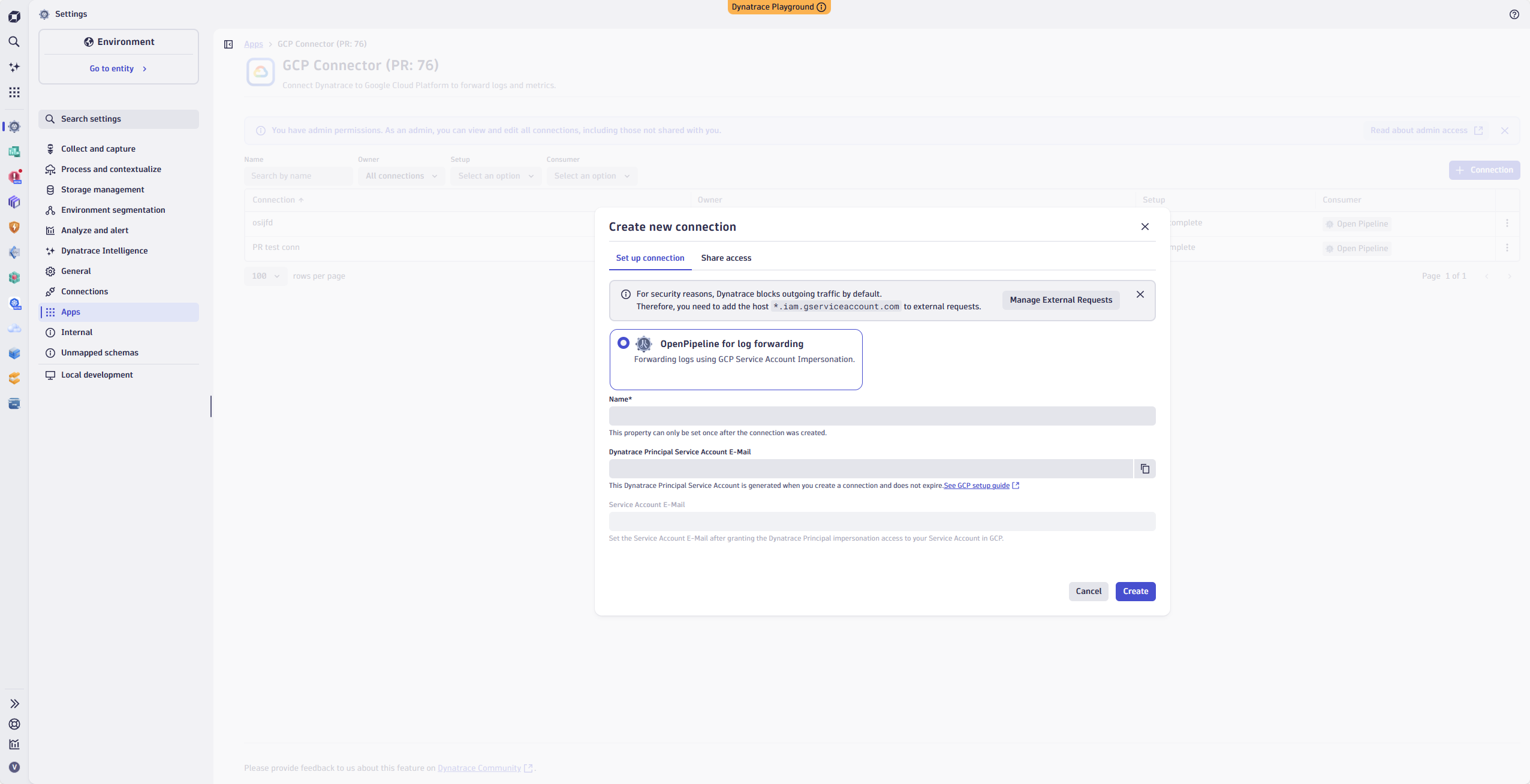Open General settings category
This screenshot has height=784, width=1530.
point(119,271)
